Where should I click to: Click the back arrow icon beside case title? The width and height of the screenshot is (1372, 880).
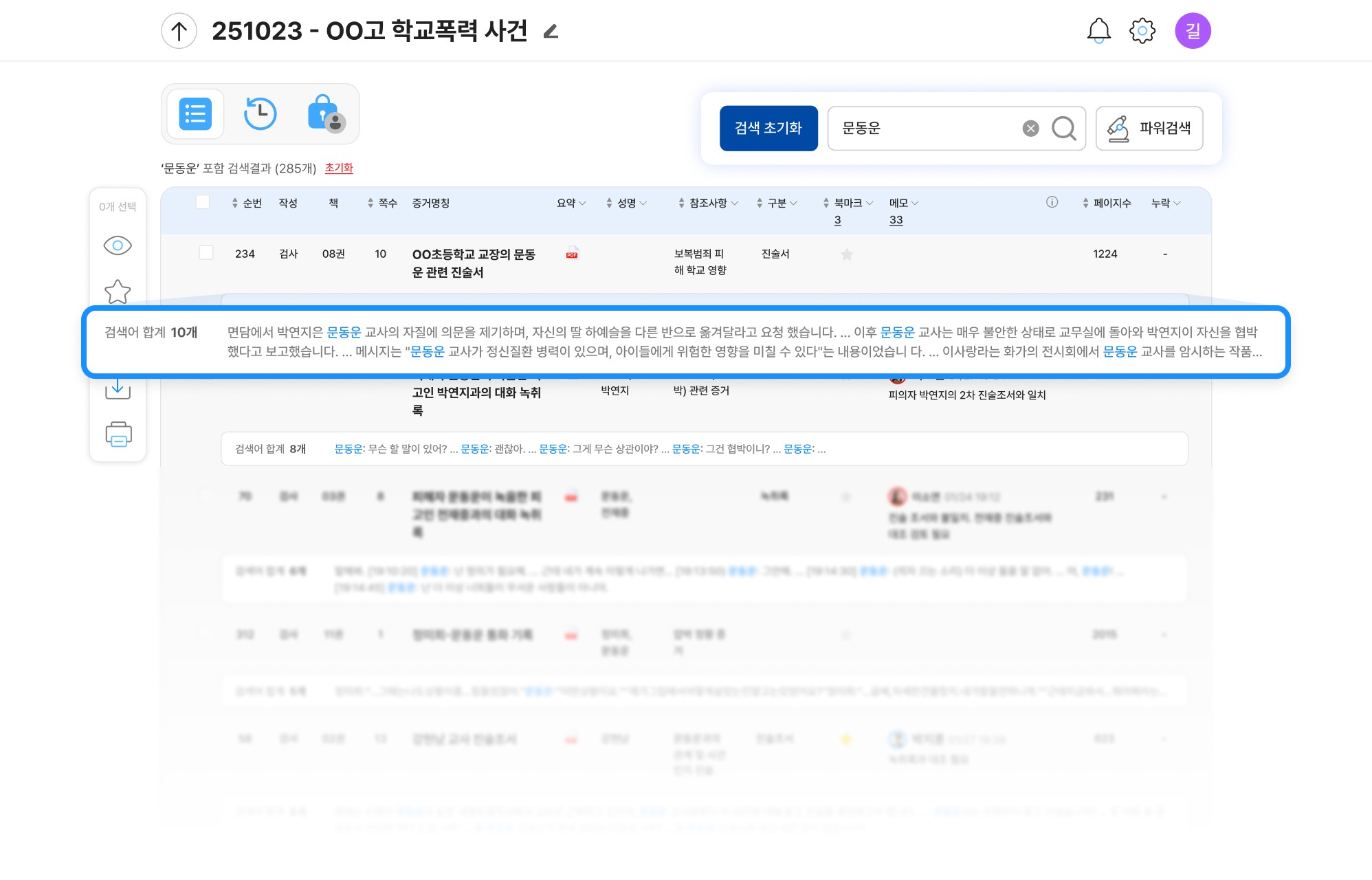pyautogui.click(x=179, y=31)
